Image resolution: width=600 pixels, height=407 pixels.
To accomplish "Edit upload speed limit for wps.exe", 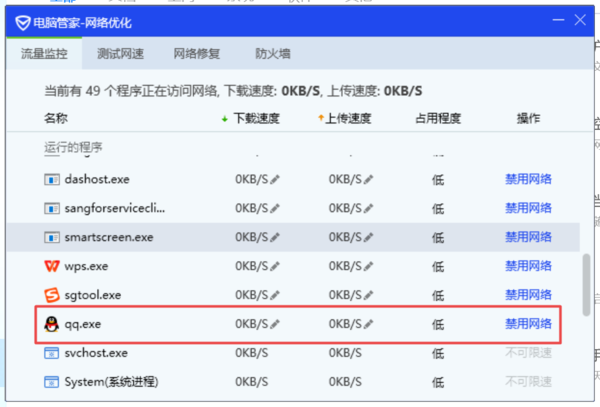I will 368,266.
